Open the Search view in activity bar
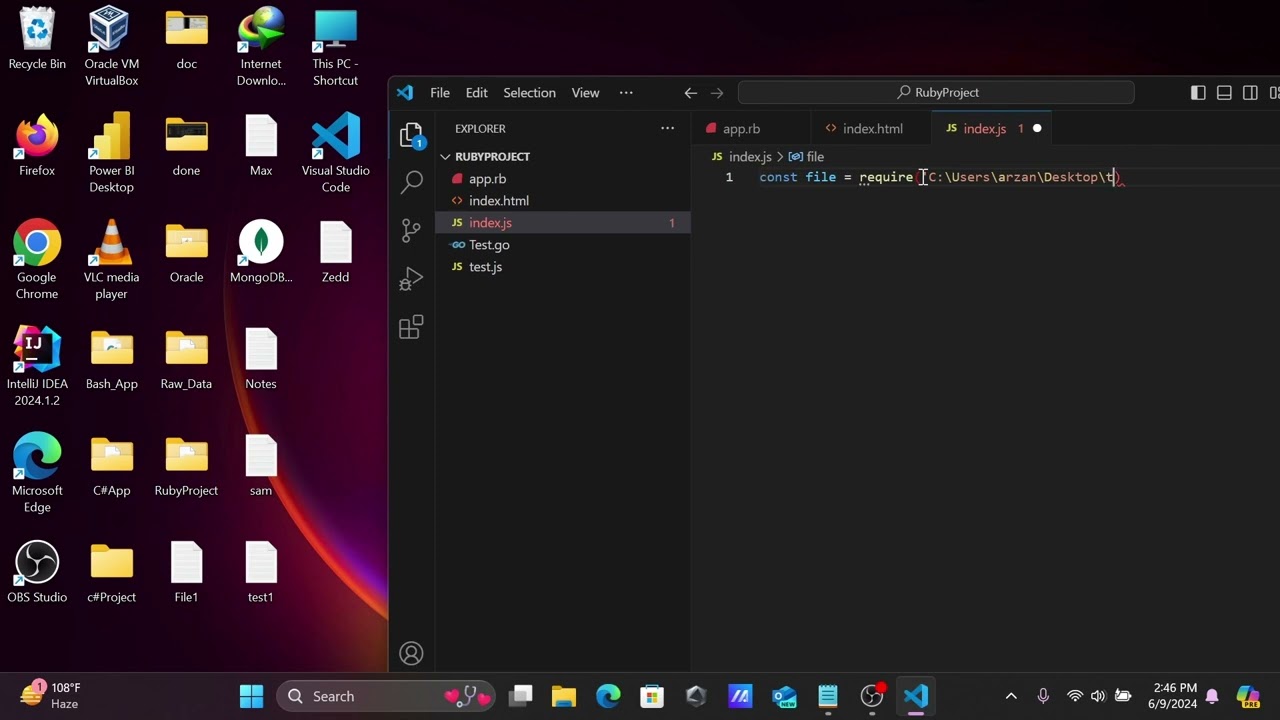 coord(411,182)
